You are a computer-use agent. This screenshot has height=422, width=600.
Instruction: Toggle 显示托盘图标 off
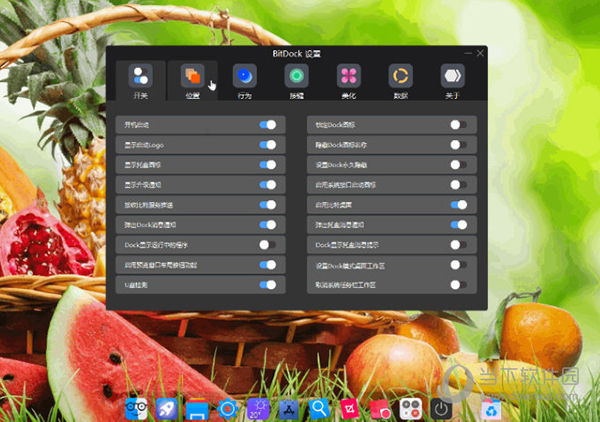pos(268,165)
